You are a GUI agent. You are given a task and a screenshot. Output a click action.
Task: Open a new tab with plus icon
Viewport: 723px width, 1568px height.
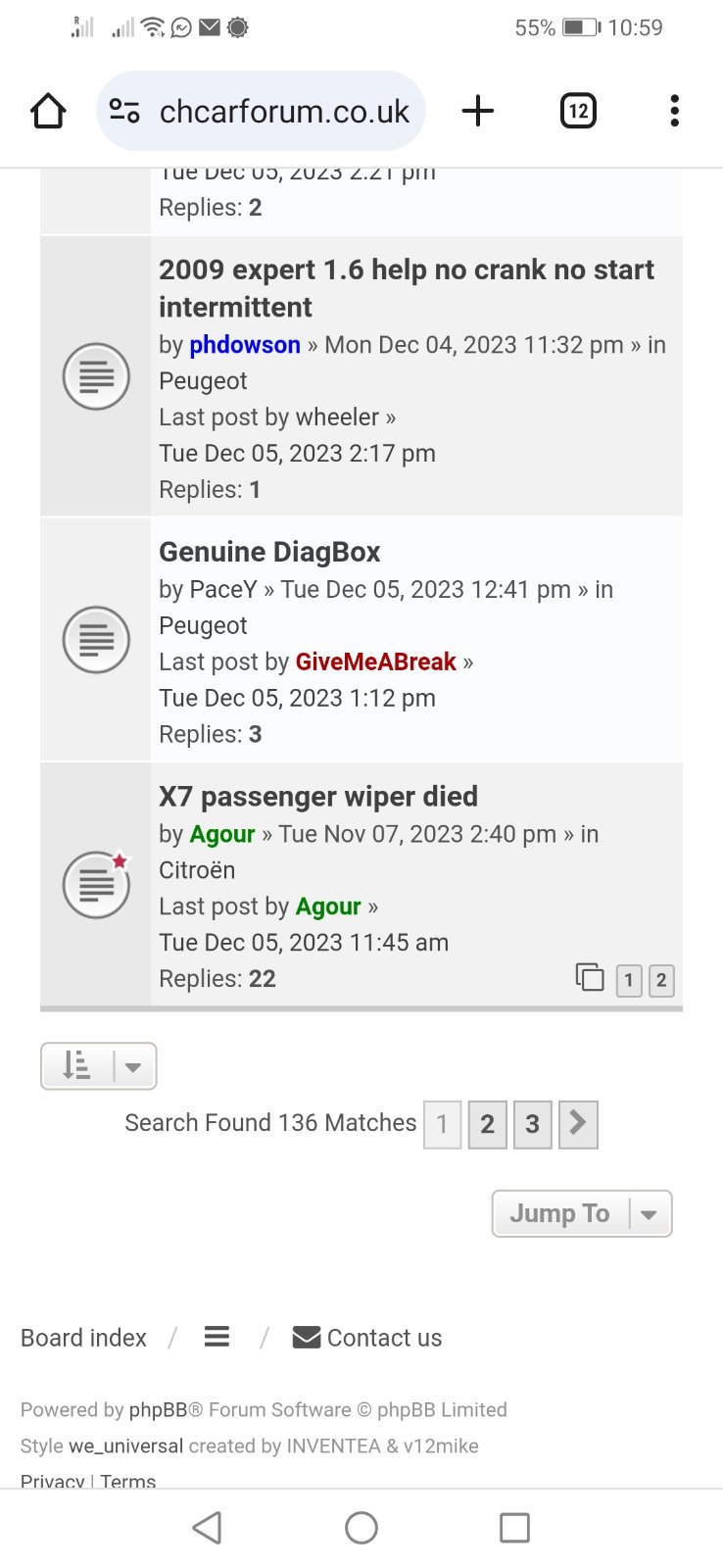click(478, 111)
